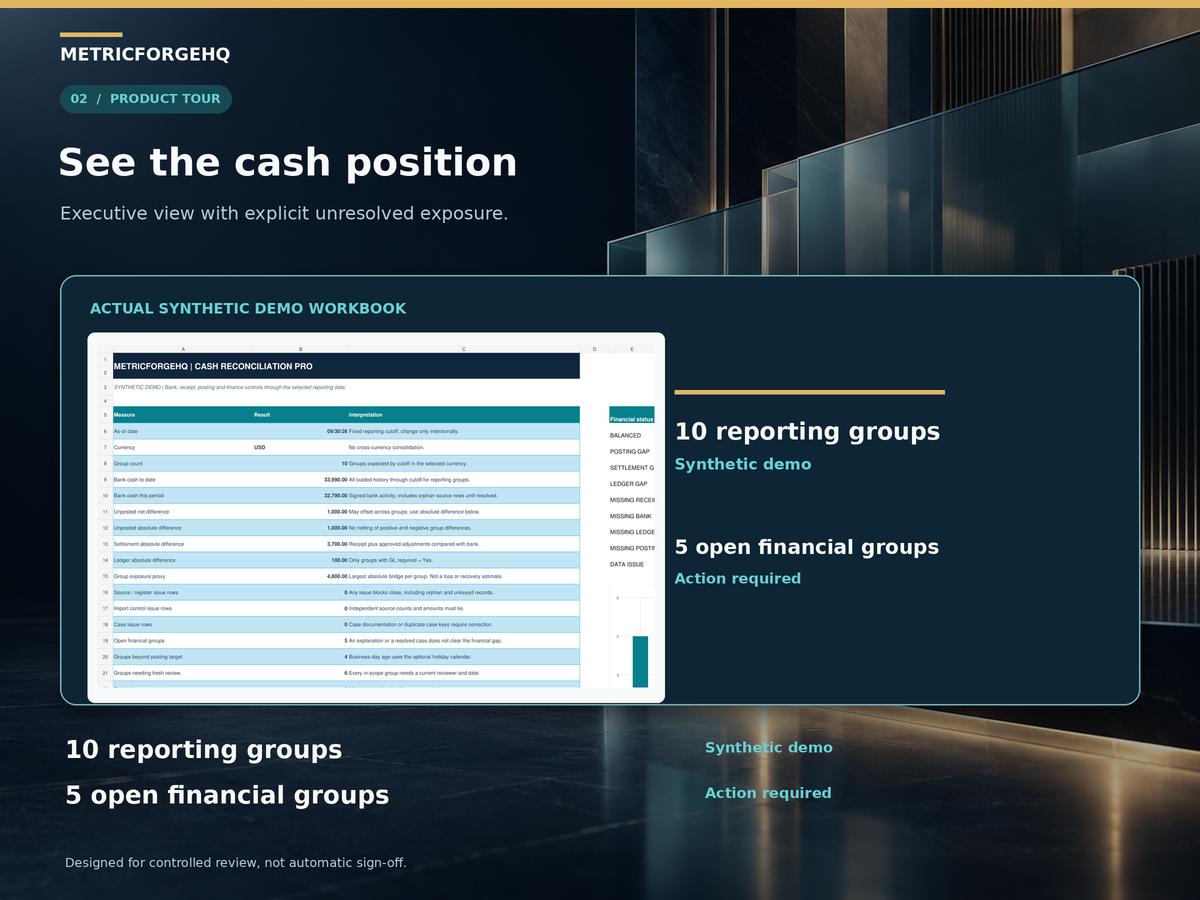Select the 'Currency' measure cell
The image size is (1200, 900).
(182, 447)
